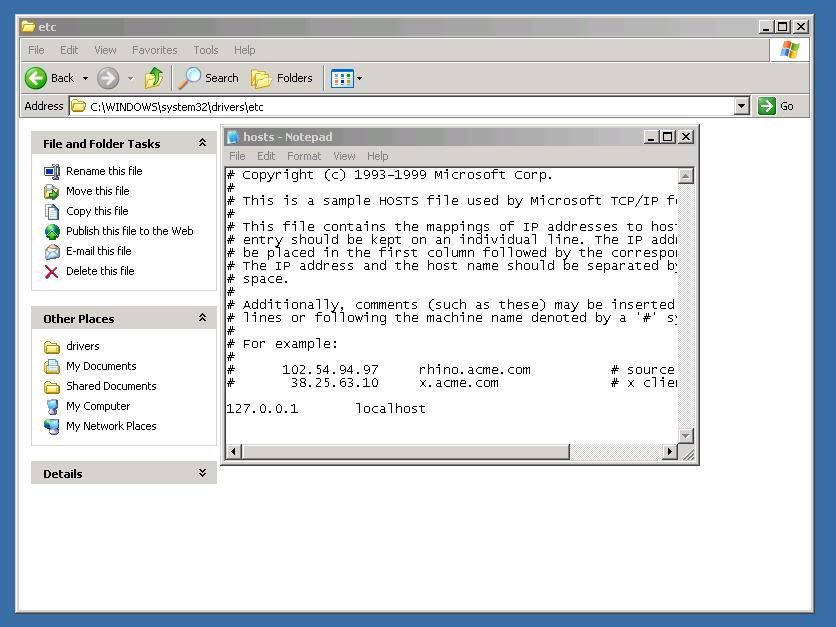Open the Help menu in hosts Notepad
The height and width of the screenshot is (627, 836).
point(377,156)
